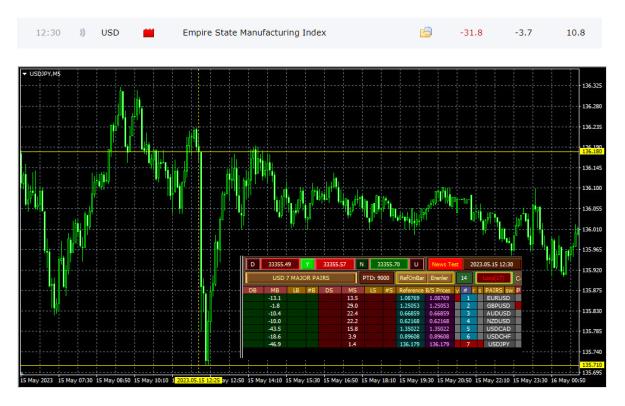The height and width of the screenshot is (406, 625).
Task: Select the USD 7 MAJOR PAIRS button
Action: [x=301, y=278]
